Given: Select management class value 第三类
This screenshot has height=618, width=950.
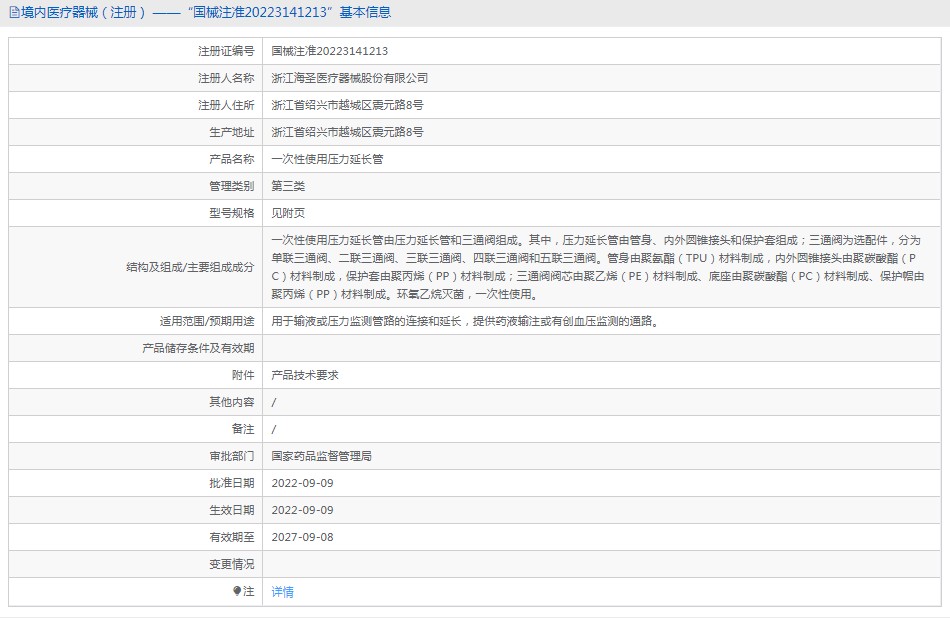Looking at the screenshot, I should (x=288, y=186).
